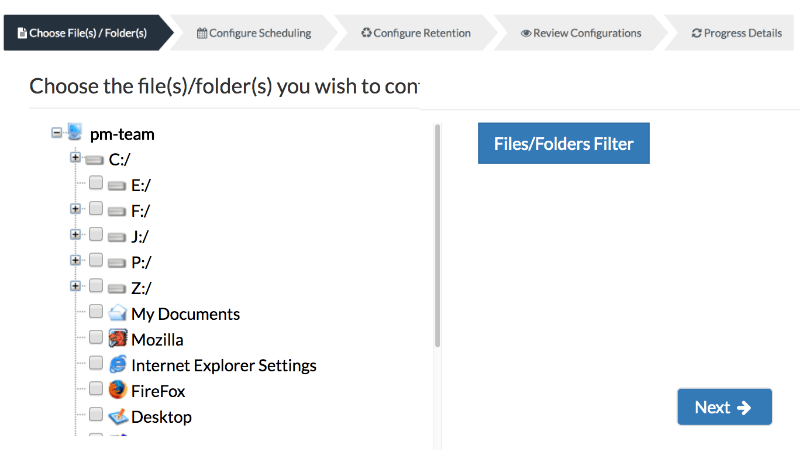This screenshot has width=800, height=450.
Task: Click the Desktop icon in tree
Action: pyautogui.click(x=118, y=416)
